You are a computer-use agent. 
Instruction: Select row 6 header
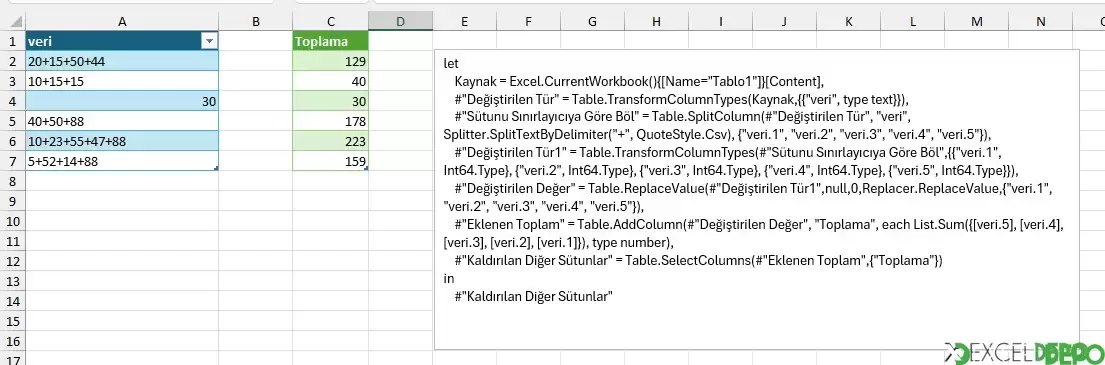coord(12,142)
